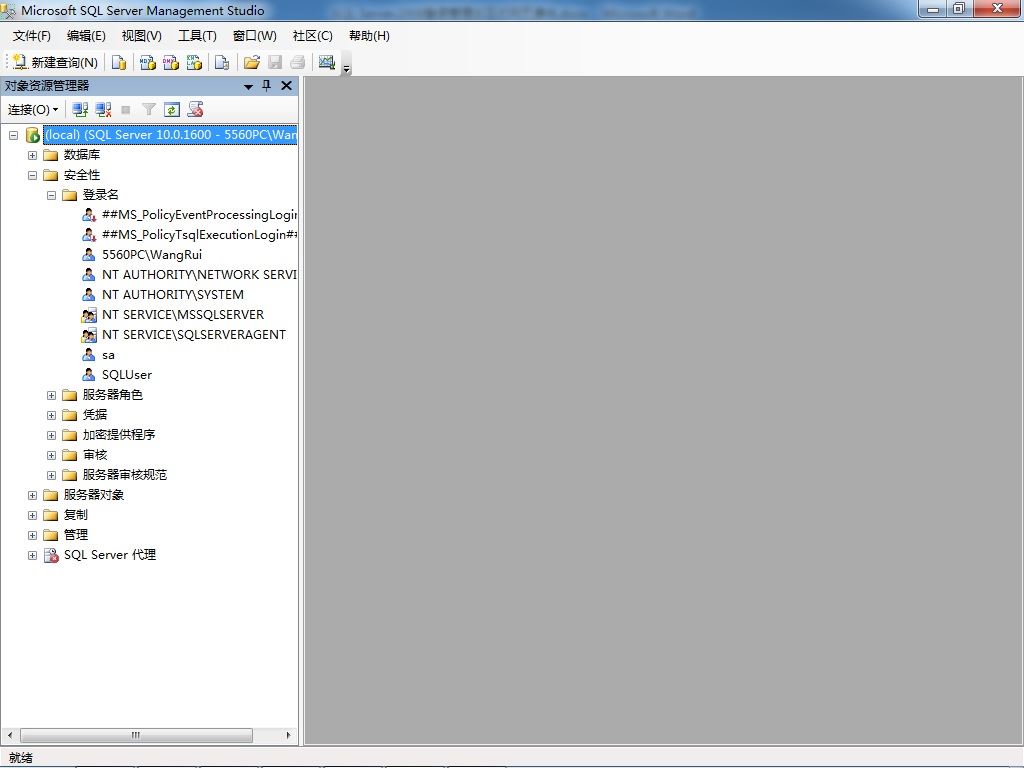Expand the 服务器审核规范 folder
Viewport: 1024px width, 768px height.
click(x=51, y=475)
